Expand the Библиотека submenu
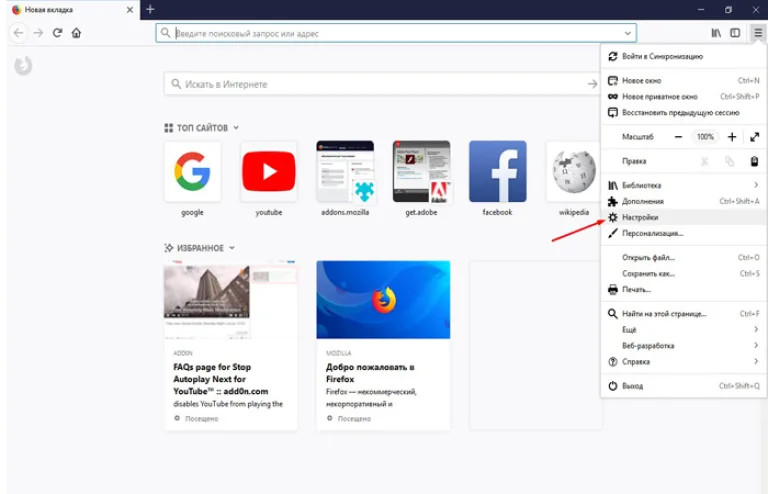768x494 pixels. click(684, 185)
